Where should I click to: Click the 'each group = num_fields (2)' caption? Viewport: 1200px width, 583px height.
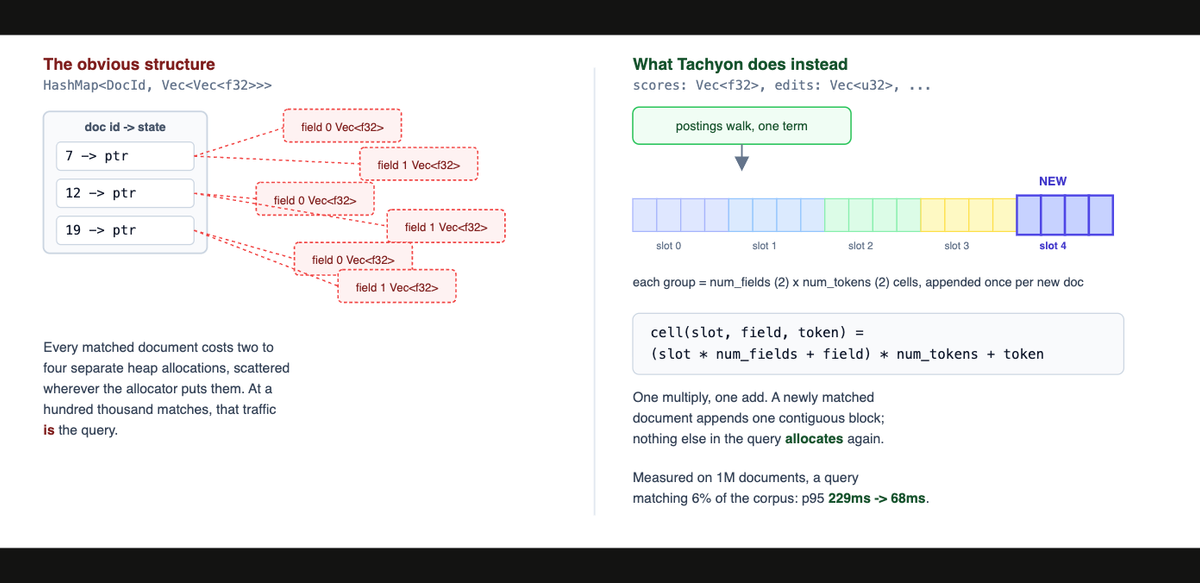858,283
